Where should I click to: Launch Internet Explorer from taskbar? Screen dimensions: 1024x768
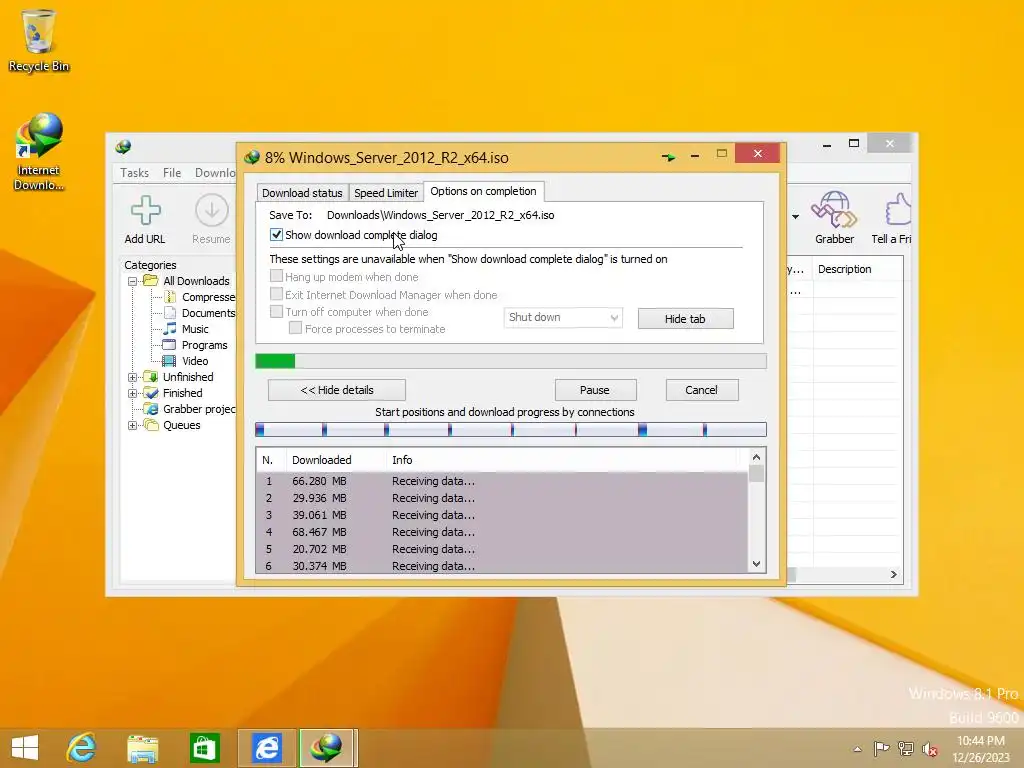tap(81, 748)
